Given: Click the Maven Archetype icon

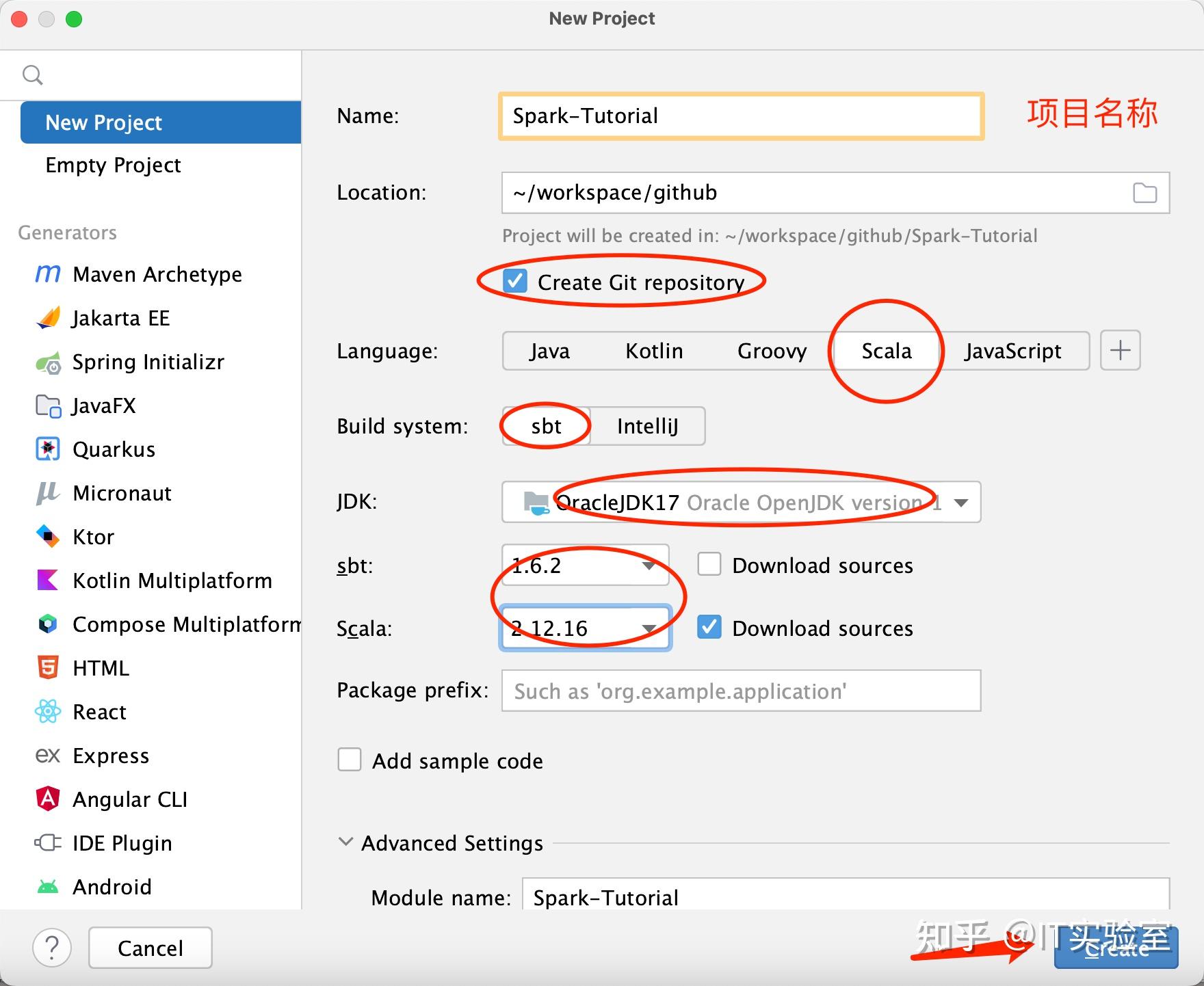Looking at the screenshot, I should [48, 274].
